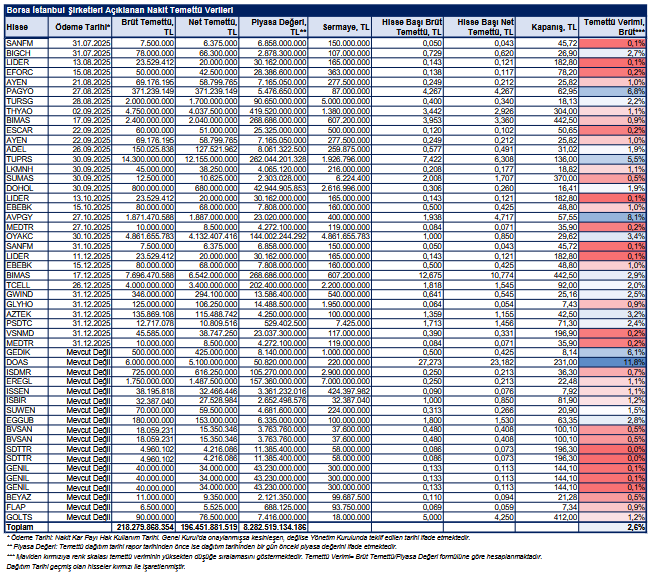Click the table title 'Borsa İstanbul Şirketleri Açıklanan Nakit Temettü Verileri'
Image resolution: width=661 pixels, height=573 pixels.
point(120,10)
